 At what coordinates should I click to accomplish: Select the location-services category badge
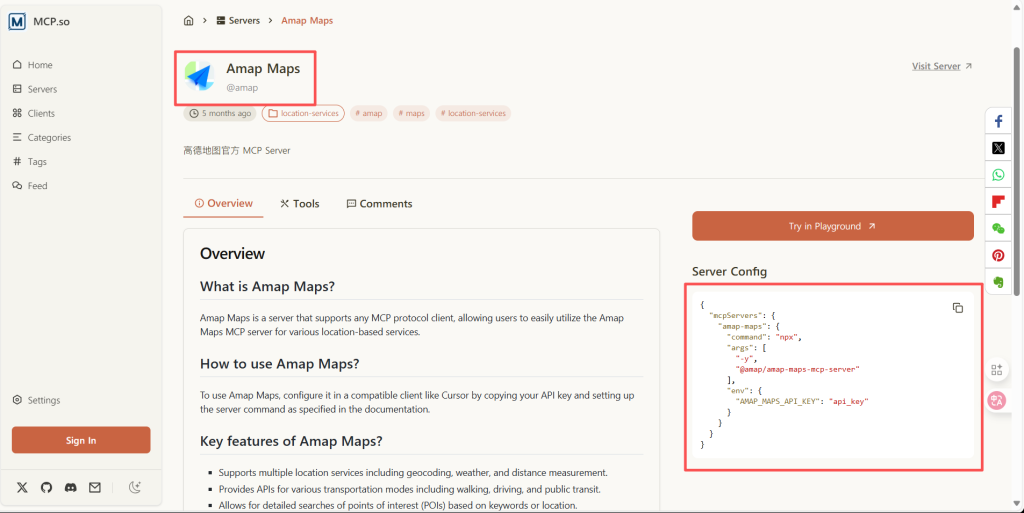303,113
